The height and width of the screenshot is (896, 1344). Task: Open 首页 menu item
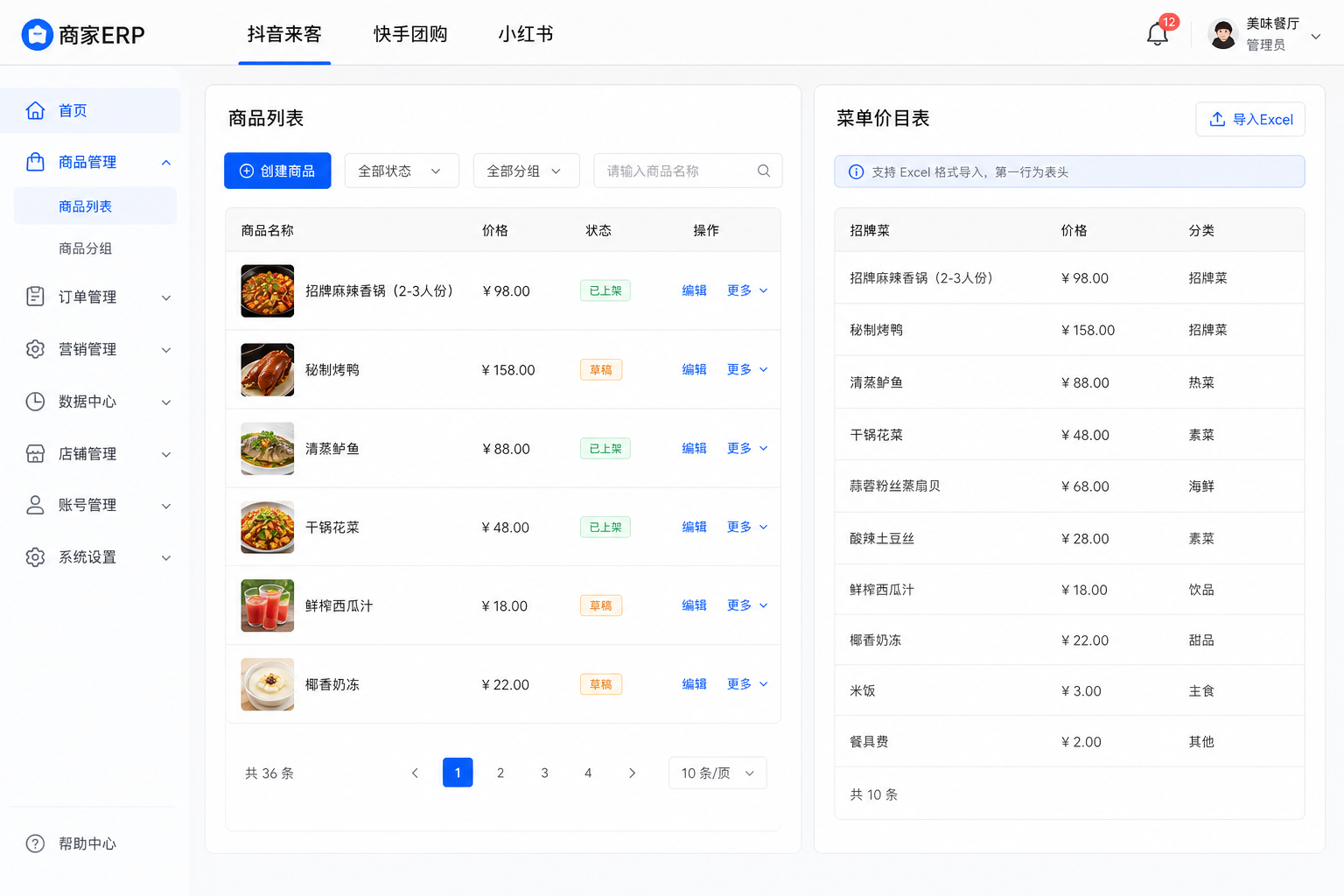tap(90, 110)
